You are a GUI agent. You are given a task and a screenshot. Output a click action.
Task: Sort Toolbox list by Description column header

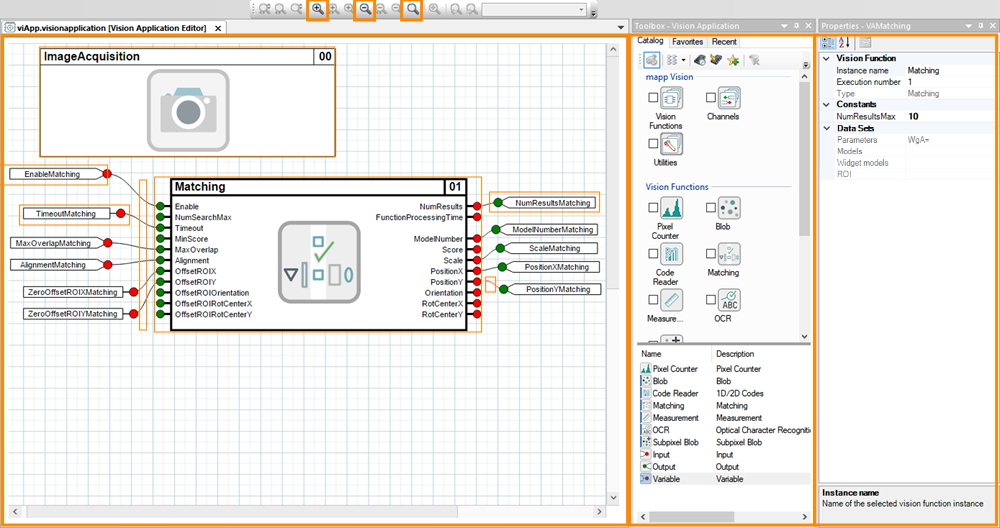point(761,354)
